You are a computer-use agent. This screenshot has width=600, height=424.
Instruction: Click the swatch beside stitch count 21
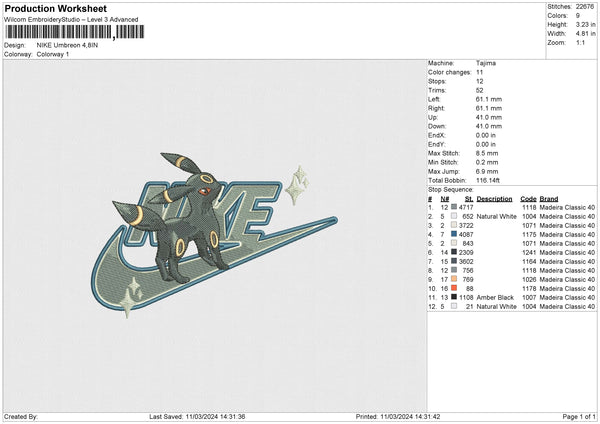(x=454, y=306)
